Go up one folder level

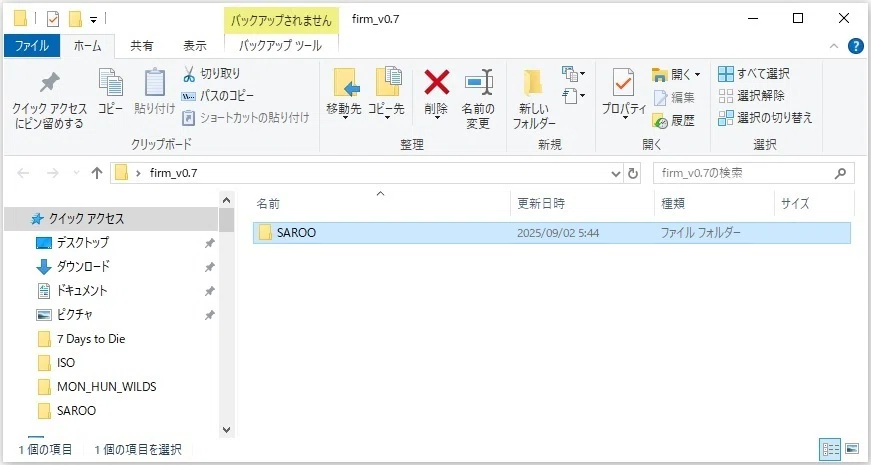point(97,173)
